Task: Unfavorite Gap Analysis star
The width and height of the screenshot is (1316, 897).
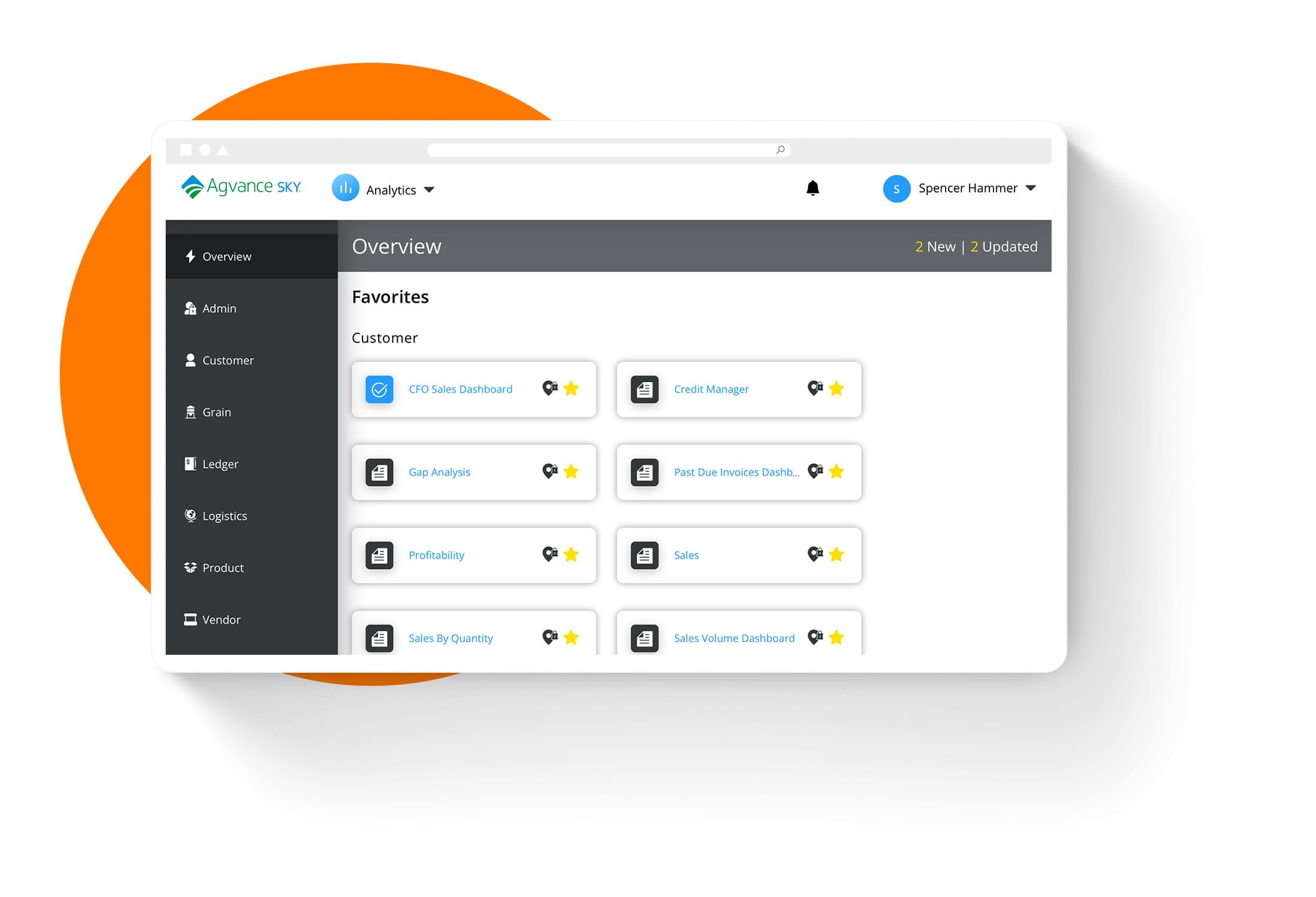Action: pyautogui.click(x=571, y=472)
